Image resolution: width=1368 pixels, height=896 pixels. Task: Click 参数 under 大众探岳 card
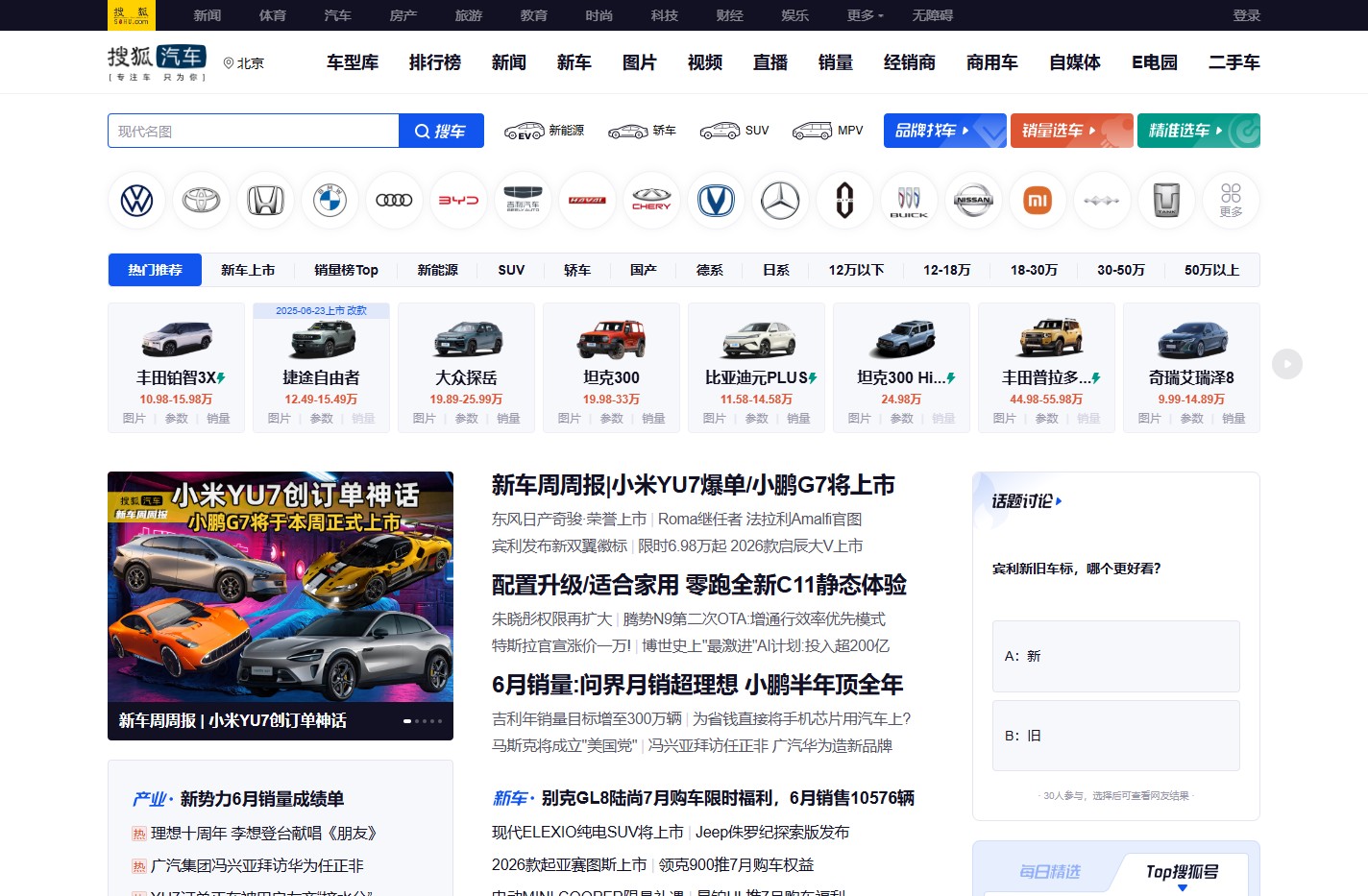pyautogui.click(x=466, y=419)
